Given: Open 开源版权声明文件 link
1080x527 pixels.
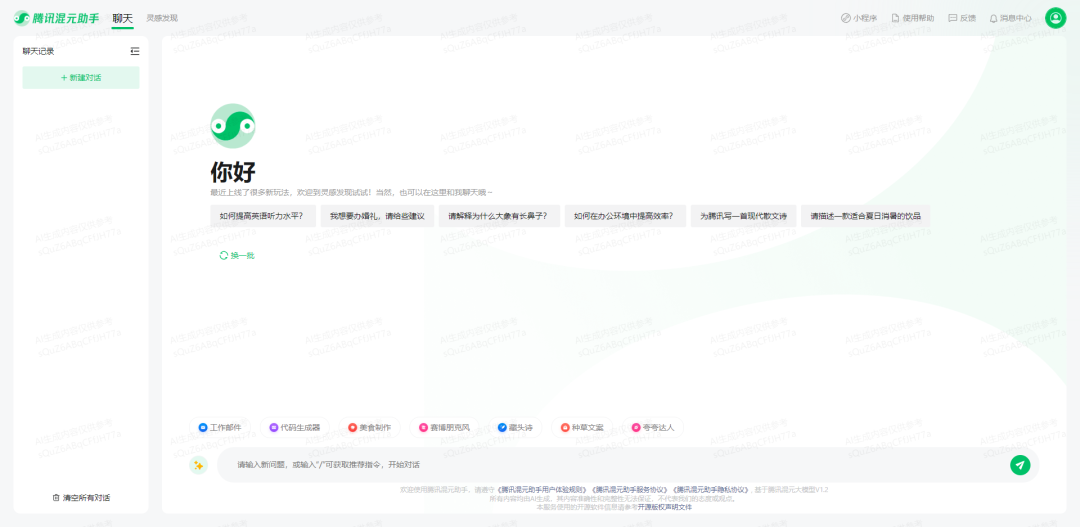Looking at the screenshot, I should tap(665, 506).
